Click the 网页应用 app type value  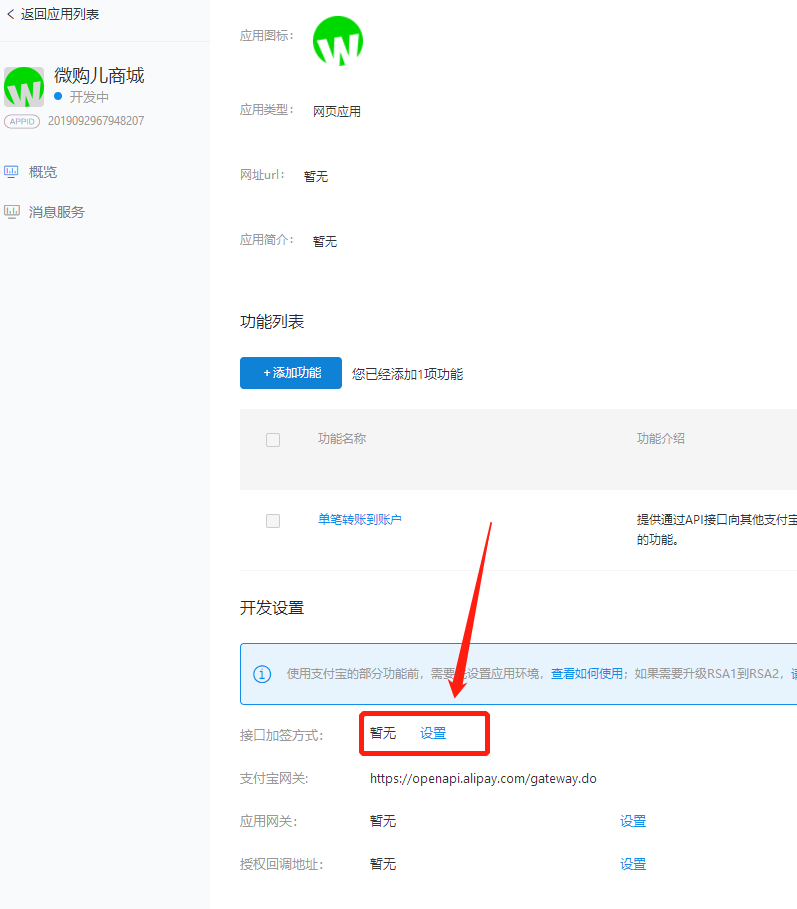coord(337,111)
